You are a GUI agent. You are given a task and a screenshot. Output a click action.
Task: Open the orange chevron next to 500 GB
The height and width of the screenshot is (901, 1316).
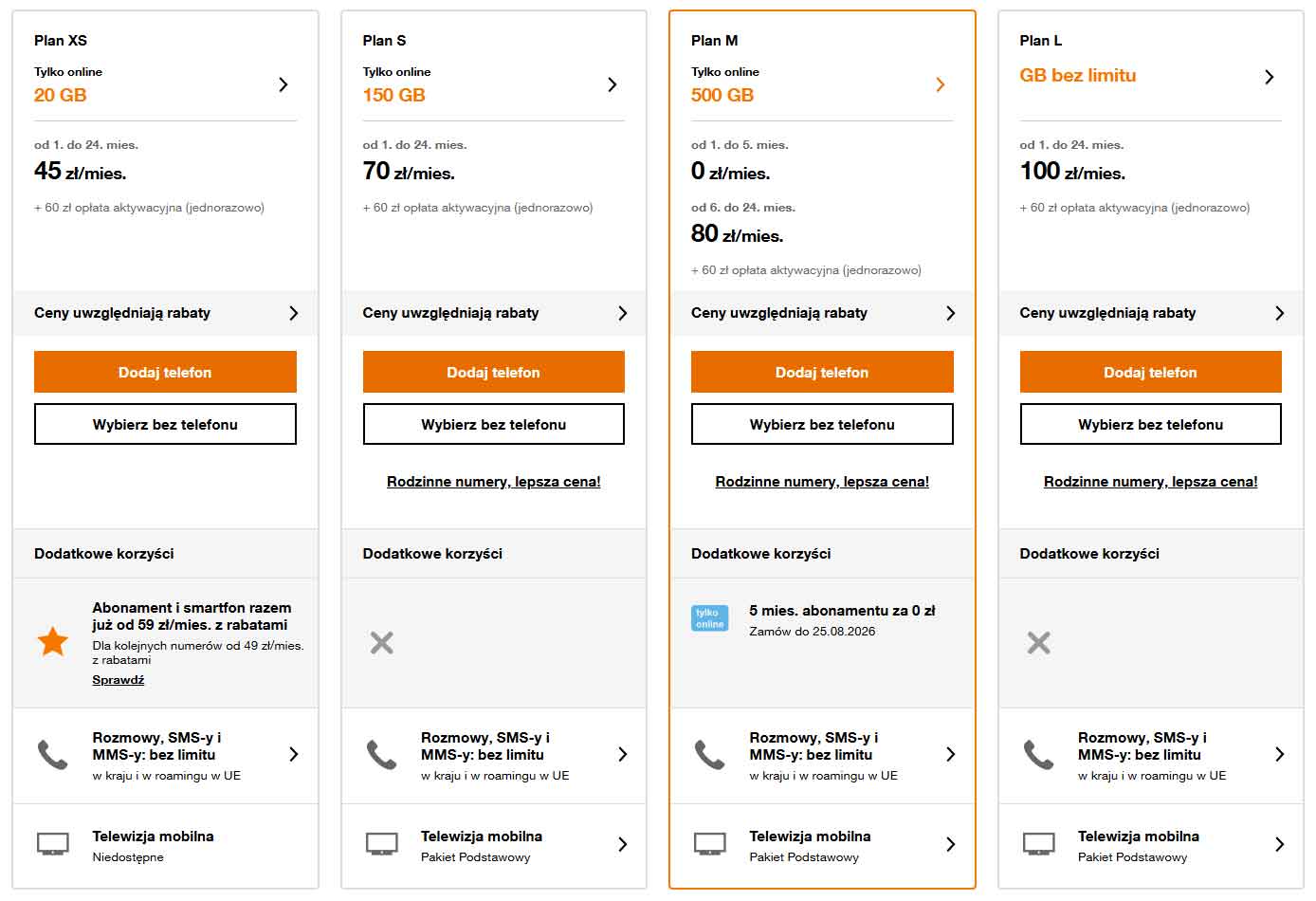click(940, 84)
